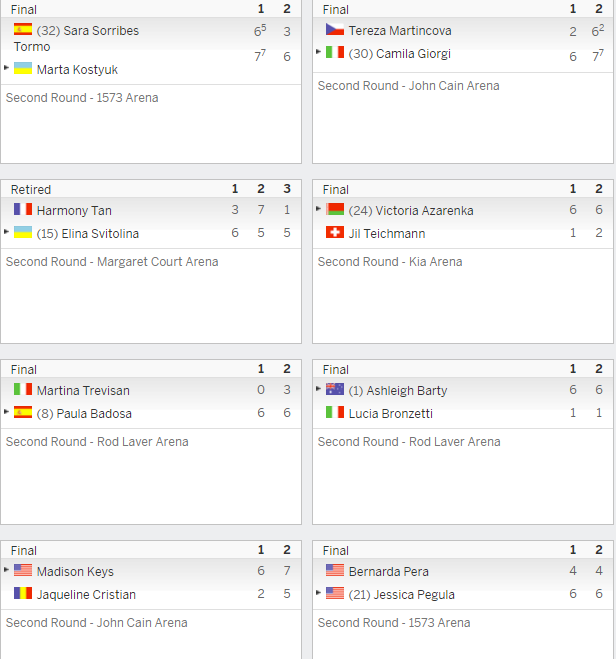Click Second Round - Kia Arena label
The height and width of the screenshot is (659, 616).
(390, 262)
